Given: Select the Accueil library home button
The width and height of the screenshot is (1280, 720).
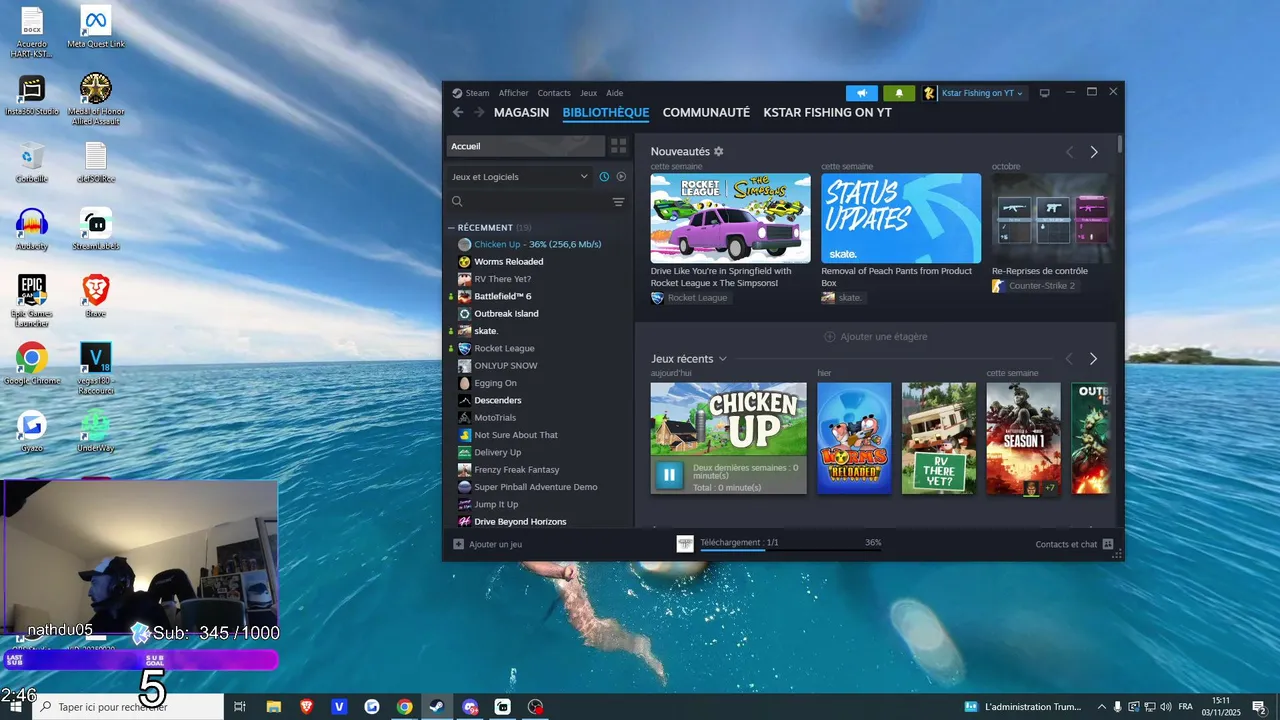Looking at the screenshot, I should pyautogui.click(x=526, y=146).
